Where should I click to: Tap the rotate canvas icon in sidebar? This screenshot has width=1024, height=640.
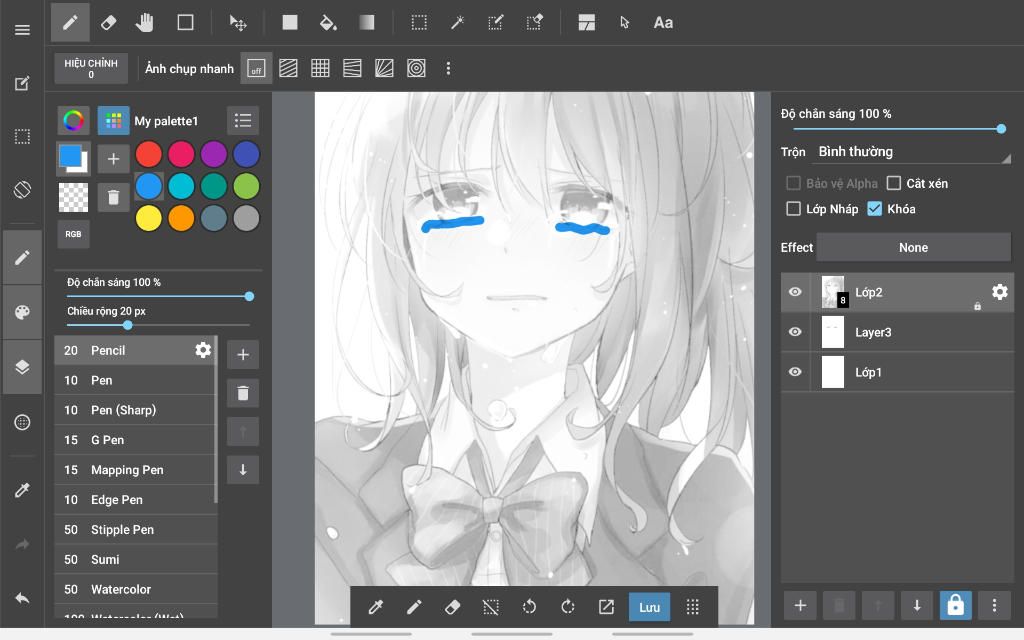pos(22,190)
